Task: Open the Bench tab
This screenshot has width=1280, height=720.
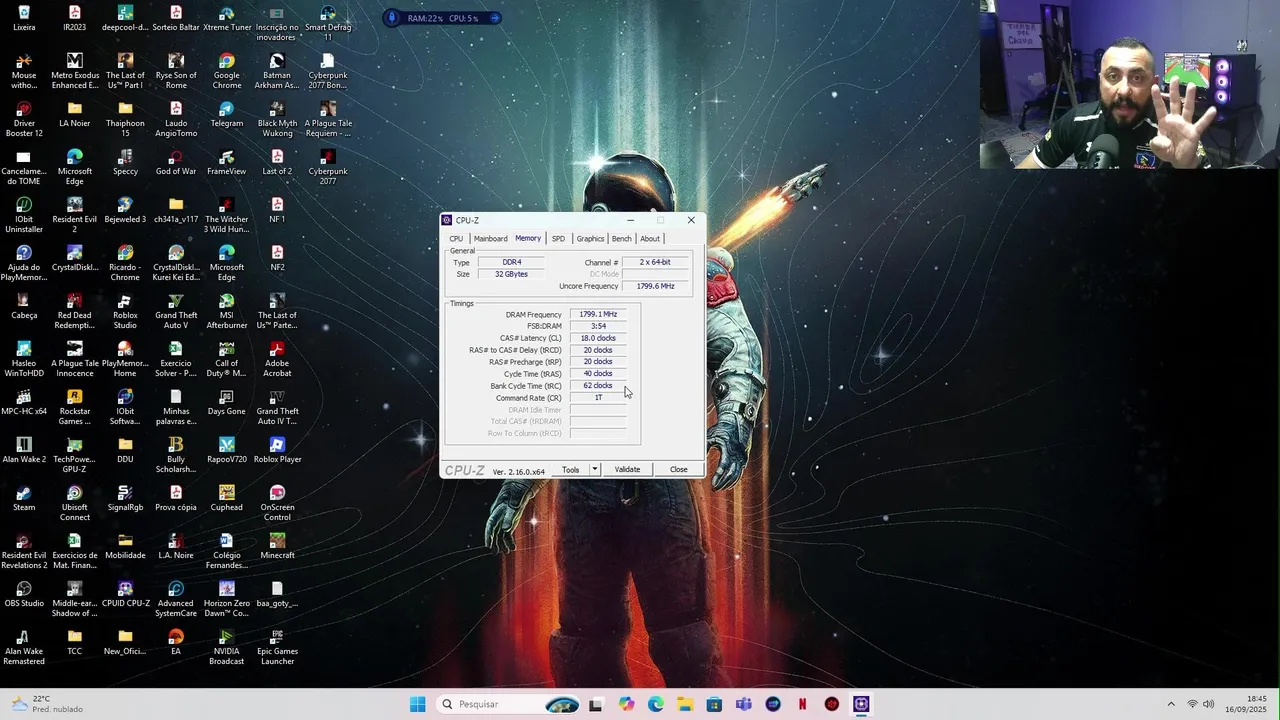Action: point(621,239)
